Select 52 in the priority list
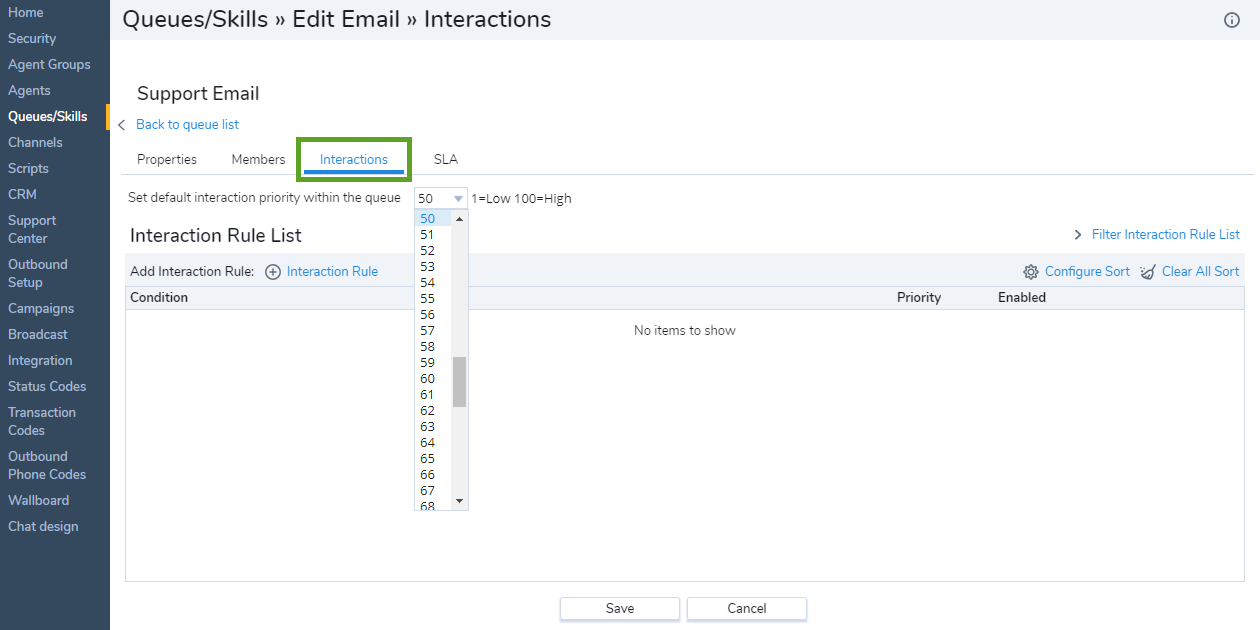 433,250
